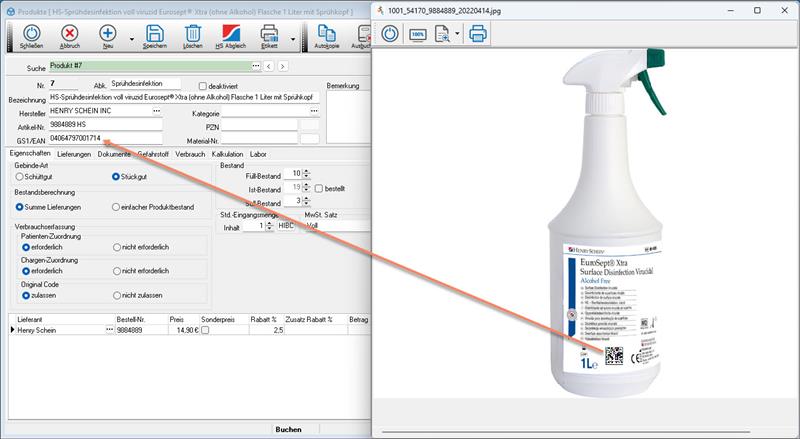Delete the product using Löschen trash icon
Image resolution: width=800 pixels, height=439 pixels.
pos(193,34)
